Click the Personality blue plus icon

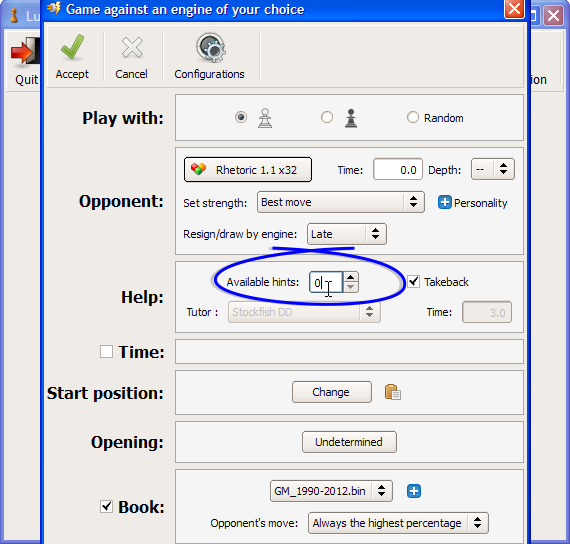pos(445,202)
